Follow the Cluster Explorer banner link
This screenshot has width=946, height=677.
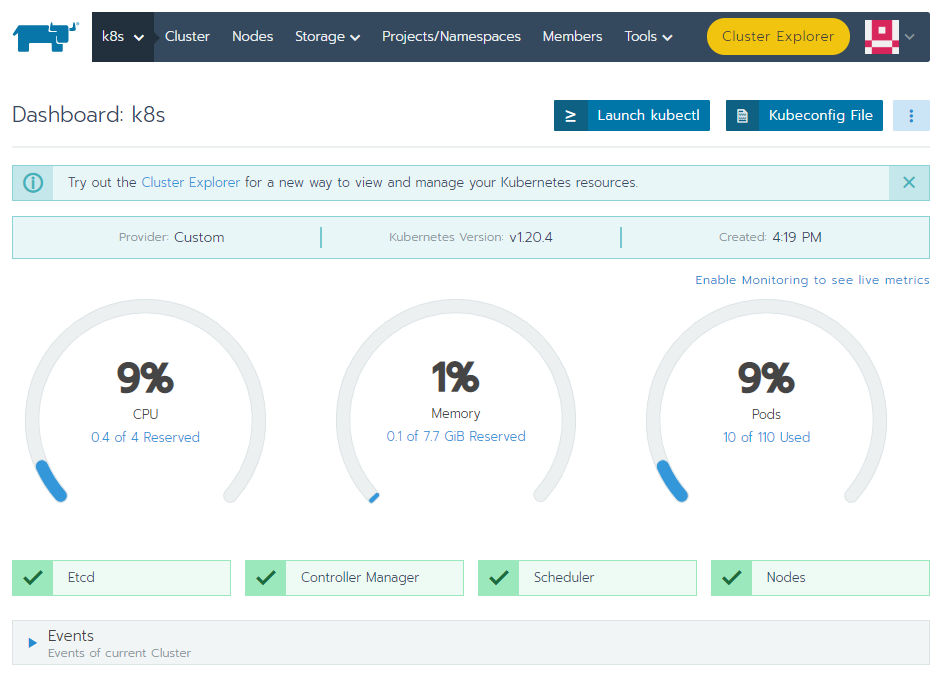(x=191, y=182)
